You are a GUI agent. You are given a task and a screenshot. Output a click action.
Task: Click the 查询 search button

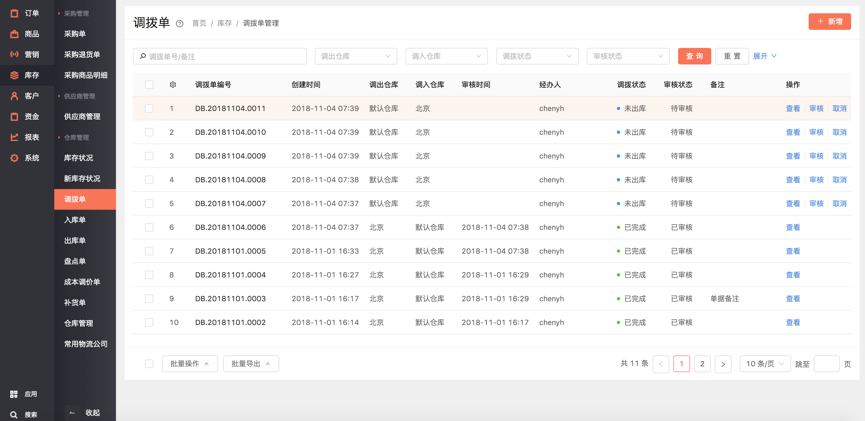pyautogui.click(x=694, y=56)
